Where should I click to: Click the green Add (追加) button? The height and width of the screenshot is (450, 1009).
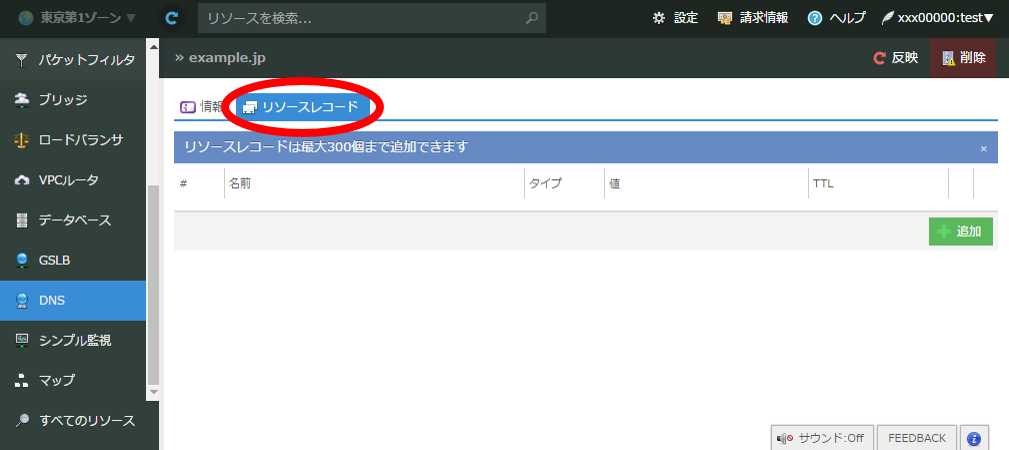tap(960, 231)
